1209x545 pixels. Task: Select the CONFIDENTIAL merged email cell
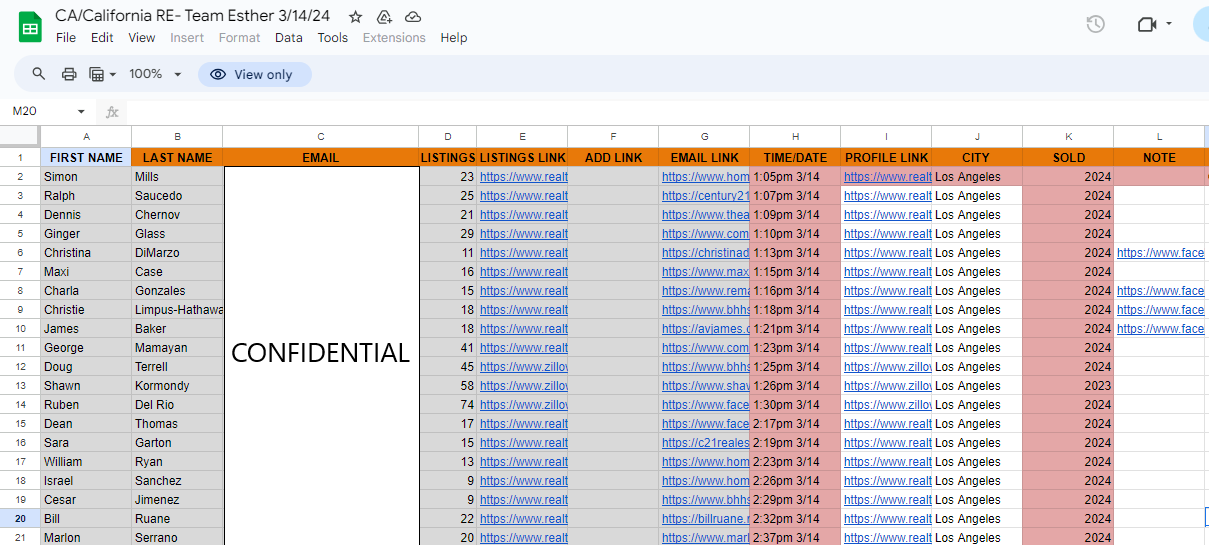tap(320, 353)
